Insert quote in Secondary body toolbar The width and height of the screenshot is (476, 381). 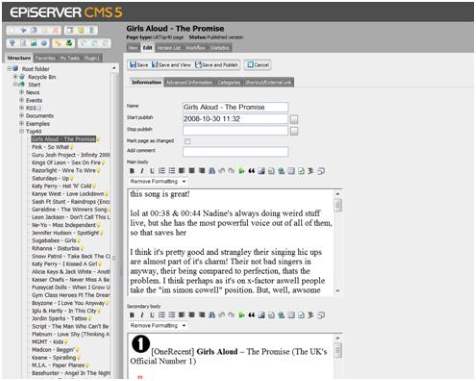[251, 315]
